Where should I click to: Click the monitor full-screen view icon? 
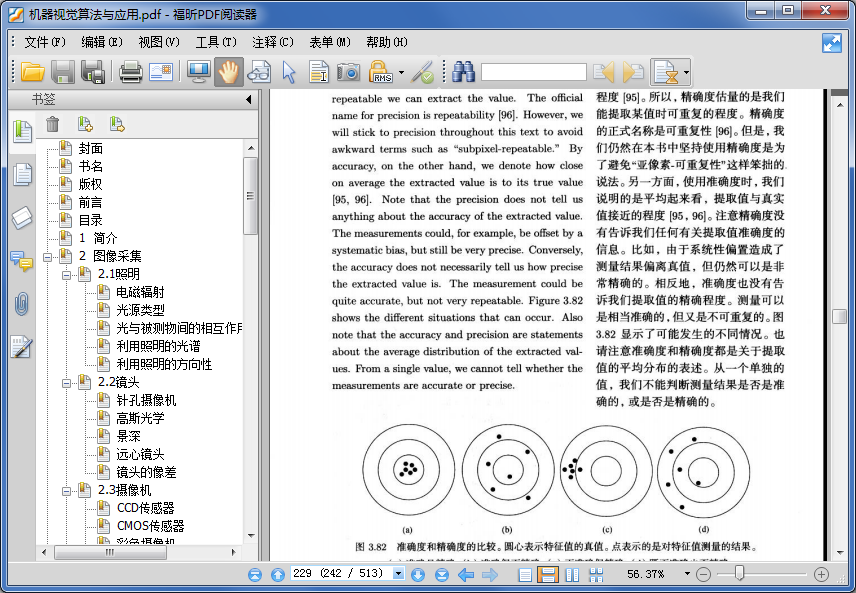pos(198,72)
